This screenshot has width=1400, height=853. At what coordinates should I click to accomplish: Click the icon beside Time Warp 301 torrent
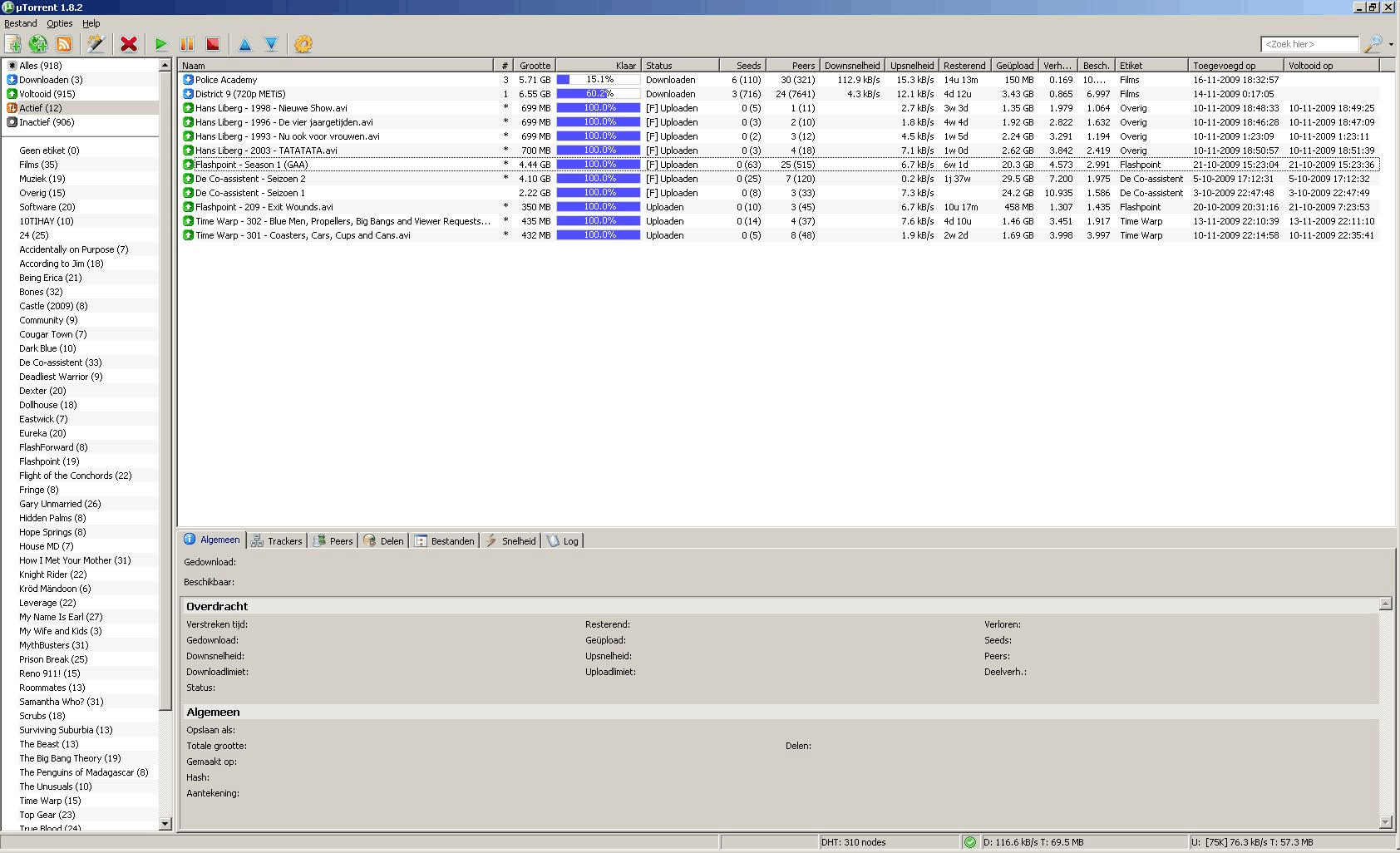(x=188, y=235)
